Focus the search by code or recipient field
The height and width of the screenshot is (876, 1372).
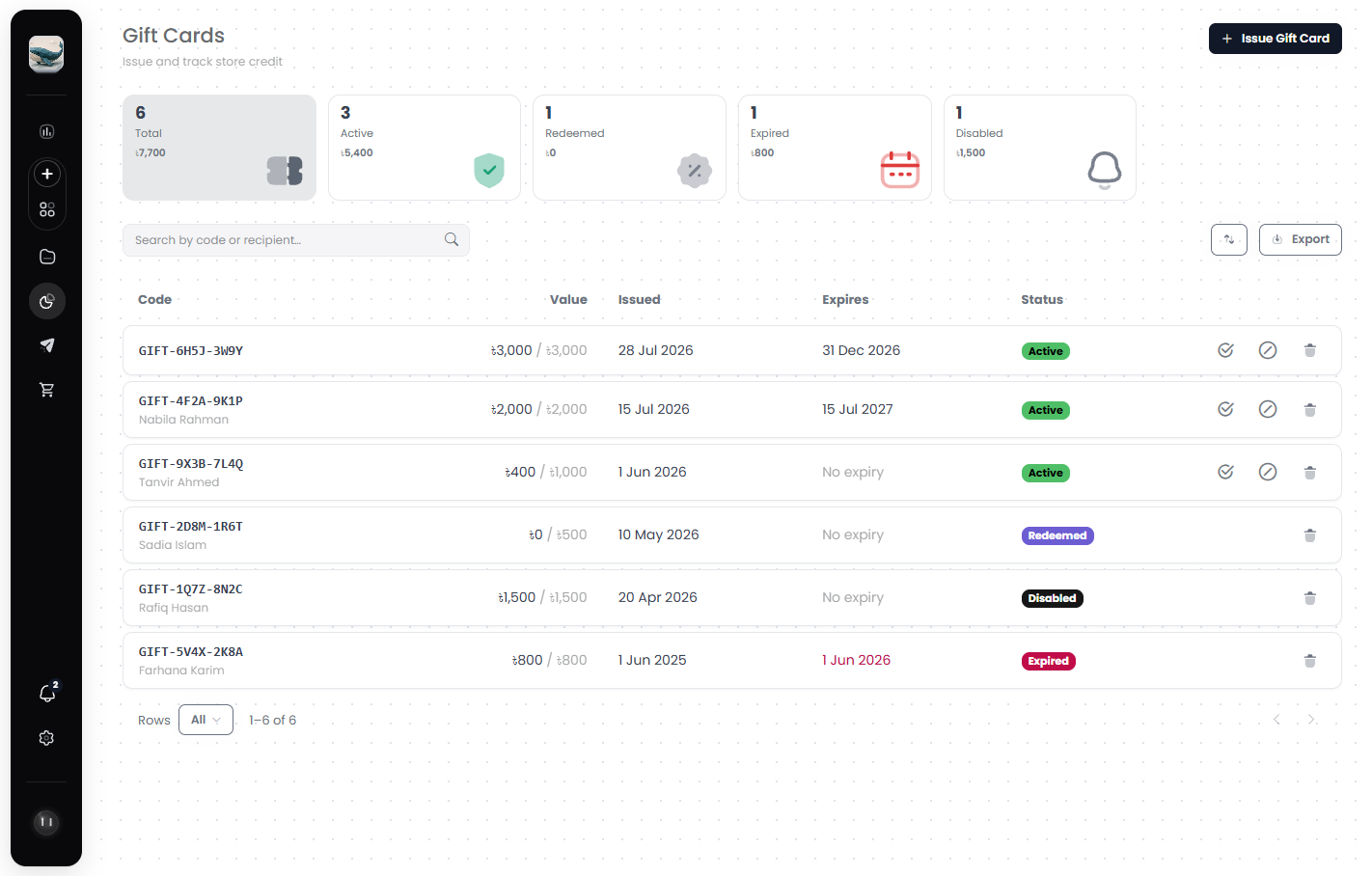point(296,240)
